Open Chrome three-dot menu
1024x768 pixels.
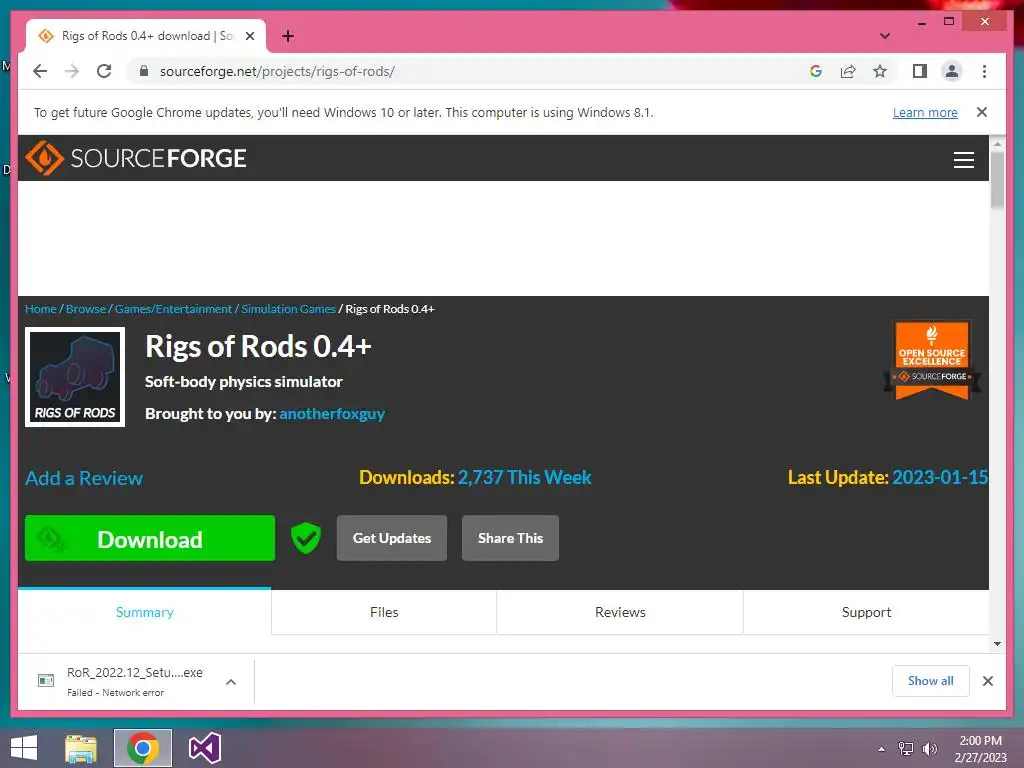pos(984,71)
